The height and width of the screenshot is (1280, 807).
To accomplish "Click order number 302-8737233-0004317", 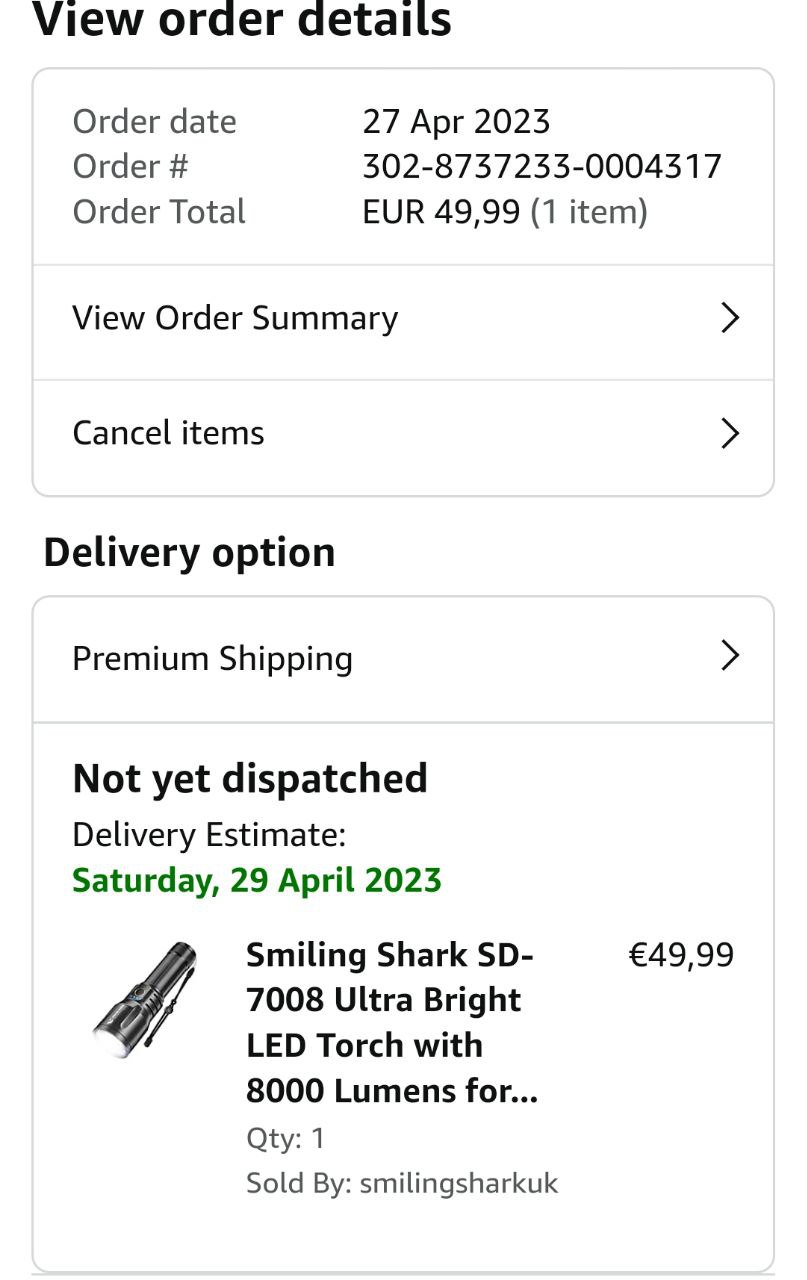I will 541,166.
